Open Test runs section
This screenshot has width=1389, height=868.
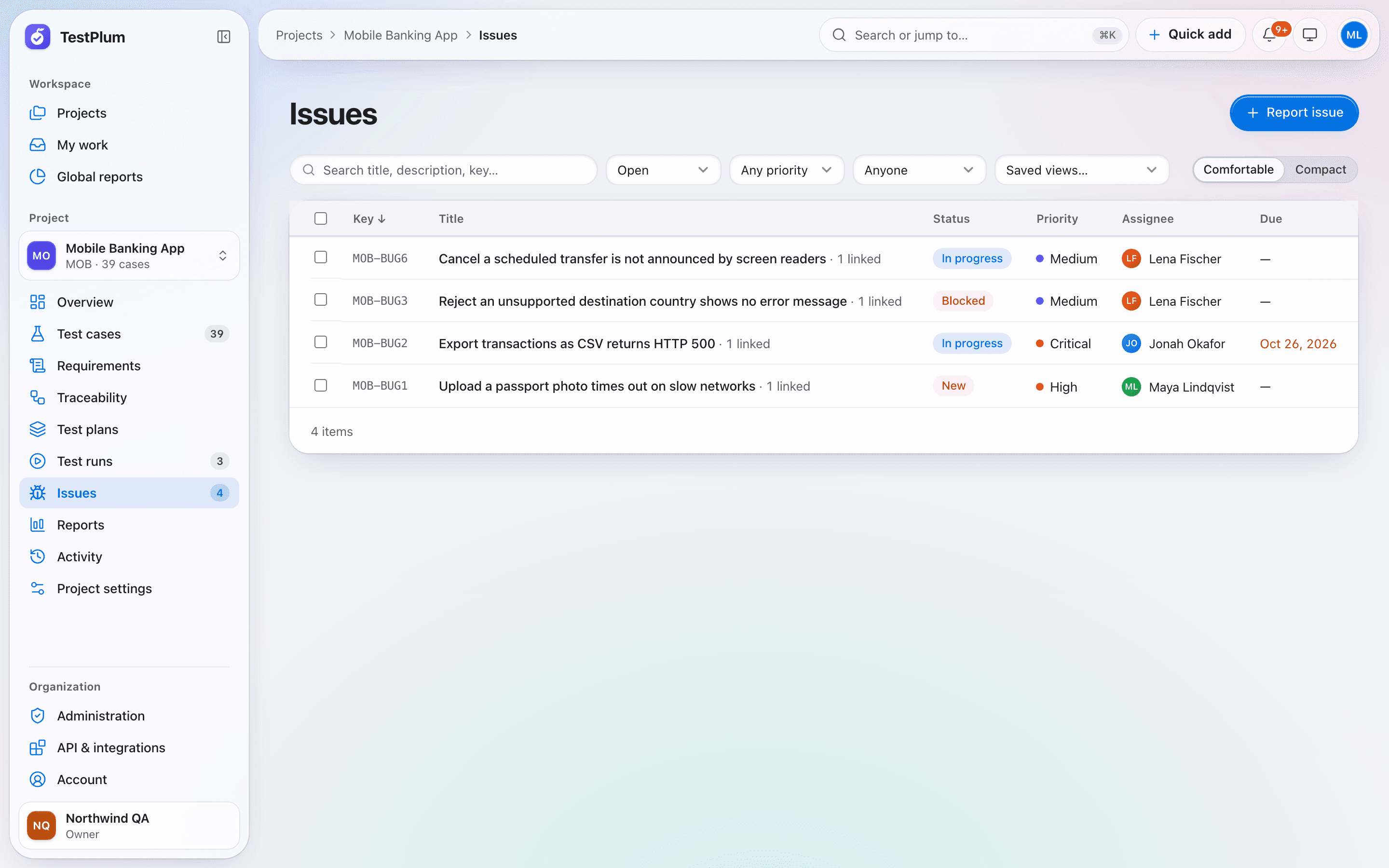coord(129,461)
